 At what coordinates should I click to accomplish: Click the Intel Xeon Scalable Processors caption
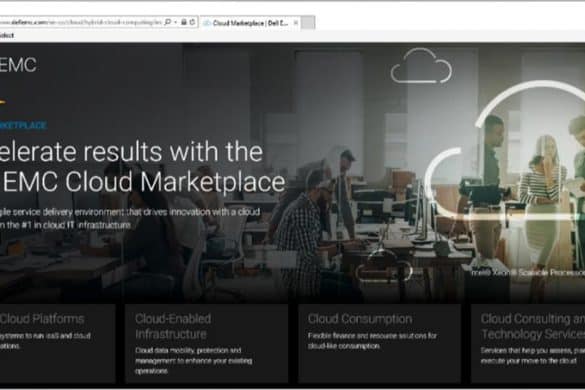tap(528, 273)
